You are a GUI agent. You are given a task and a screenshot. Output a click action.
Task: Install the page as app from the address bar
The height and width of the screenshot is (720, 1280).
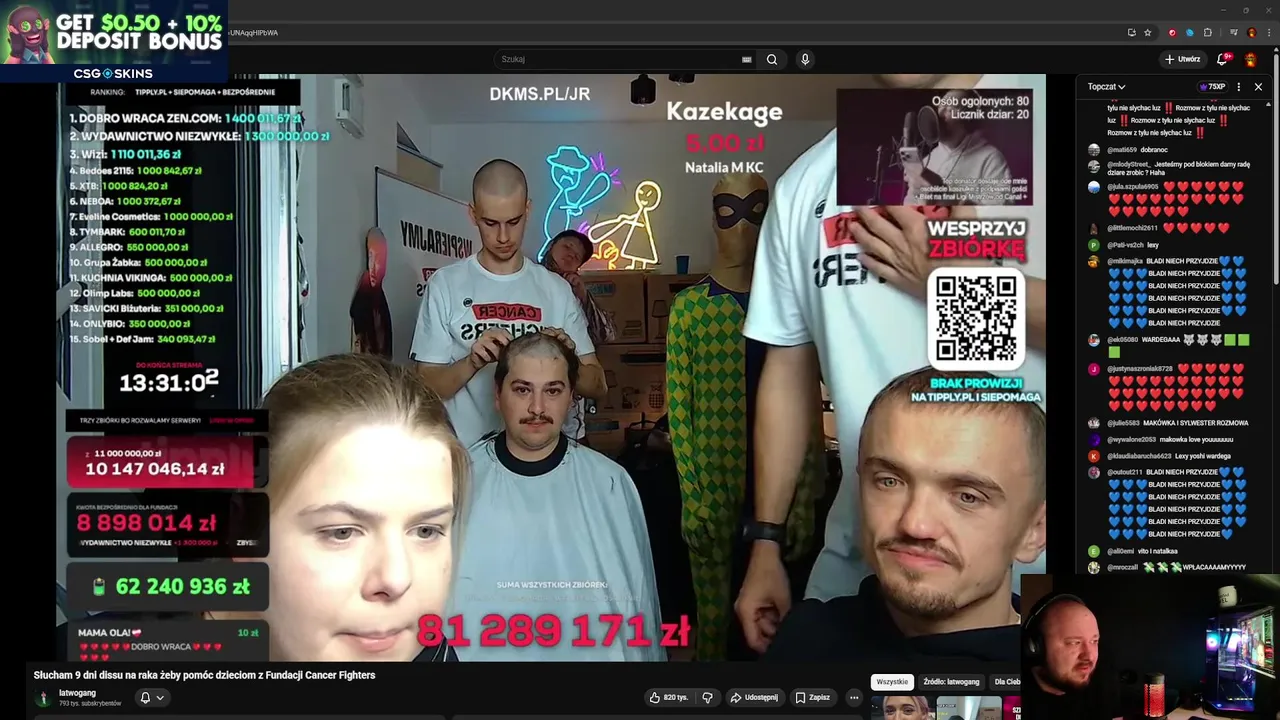[x=1131, y=32]
